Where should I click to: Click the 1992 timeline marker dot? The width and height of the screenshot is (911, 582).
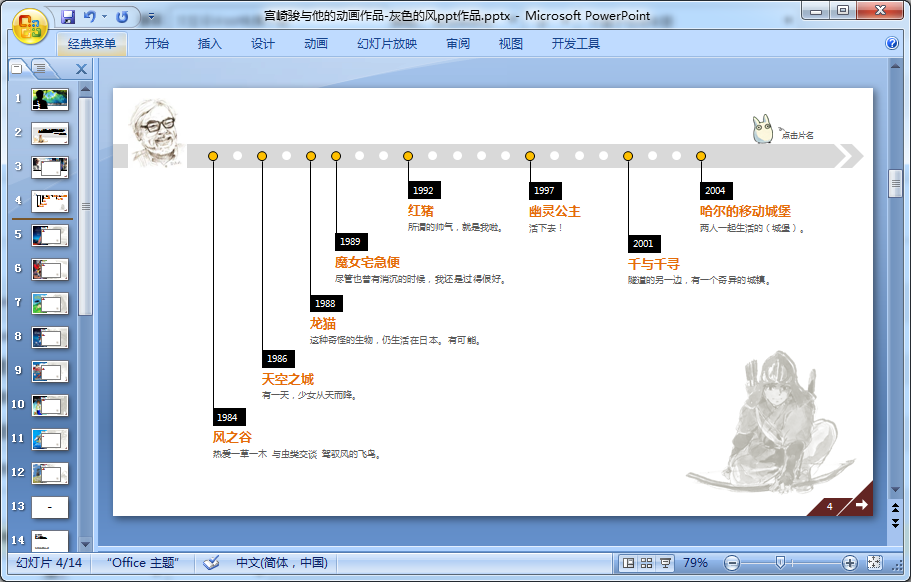pos(408,156)
